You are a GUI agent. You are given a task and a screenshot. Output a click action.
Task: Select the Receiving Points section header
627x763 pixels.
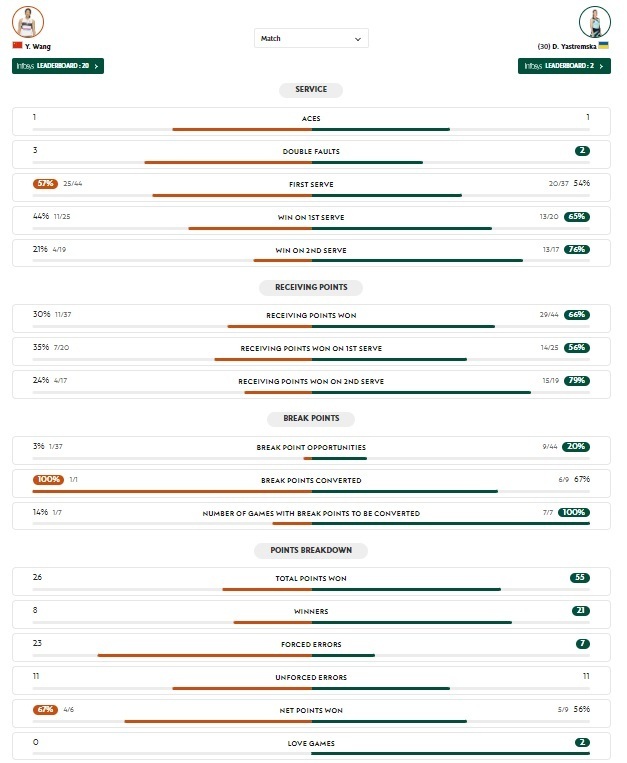coord(311,287)
